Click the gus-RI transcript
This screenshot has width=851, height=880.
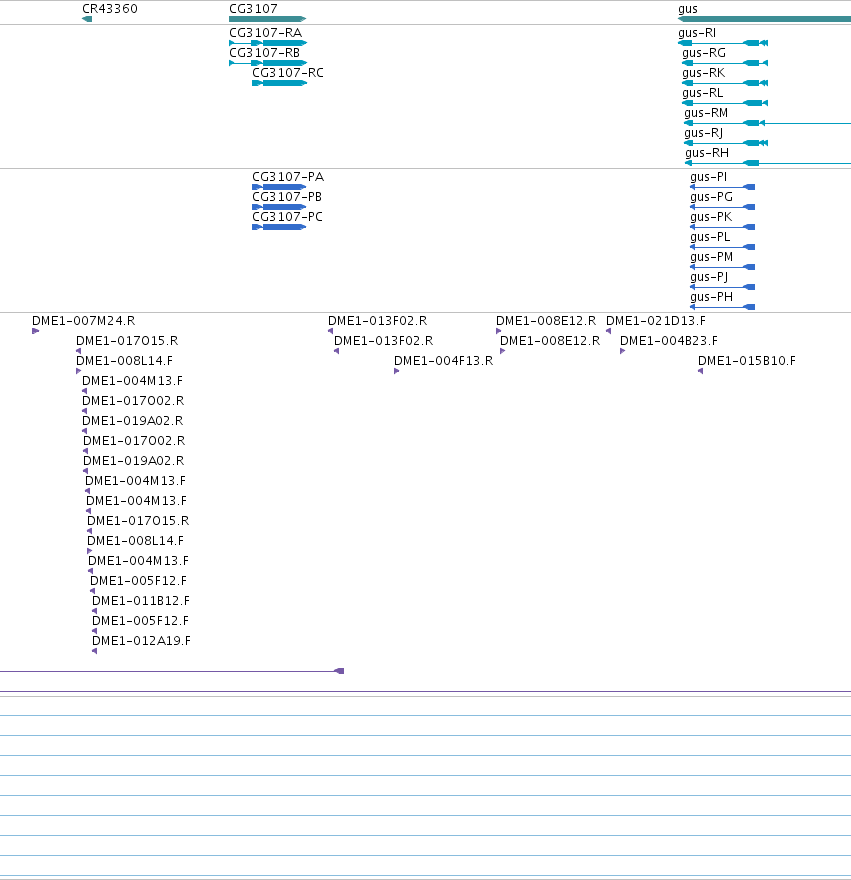[x=723, y=43]
